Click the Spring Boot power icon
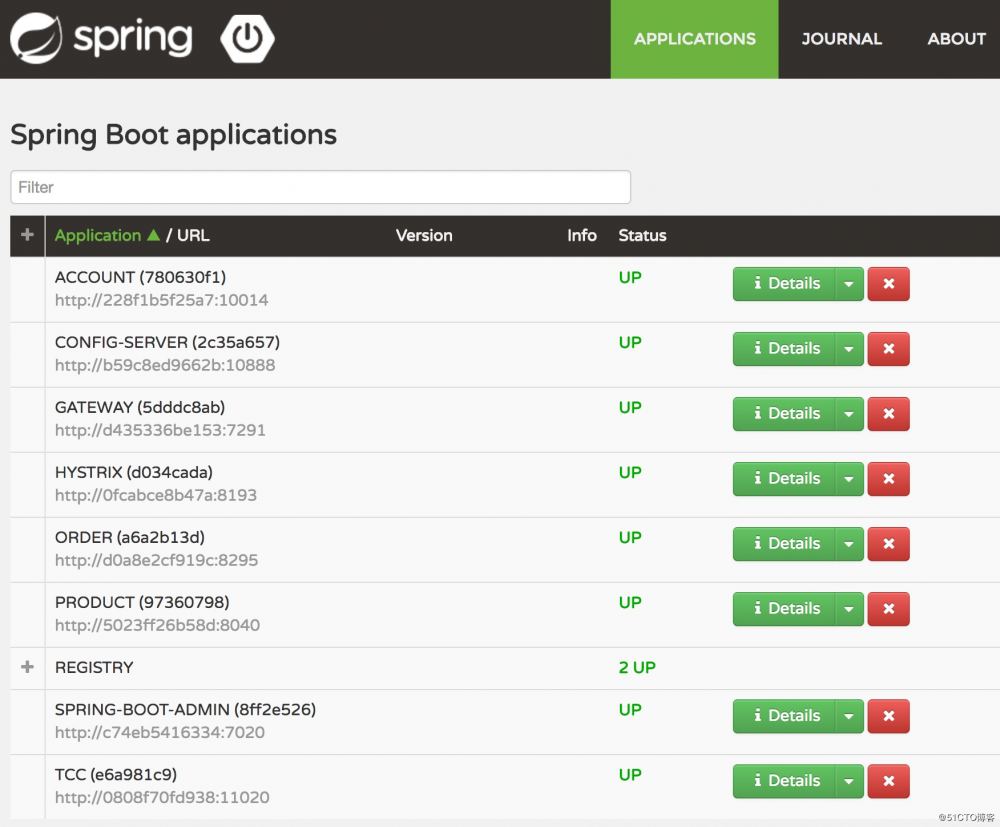This screenshot has height=827, width=1000. pyautogui.click(x=247, y=39)
